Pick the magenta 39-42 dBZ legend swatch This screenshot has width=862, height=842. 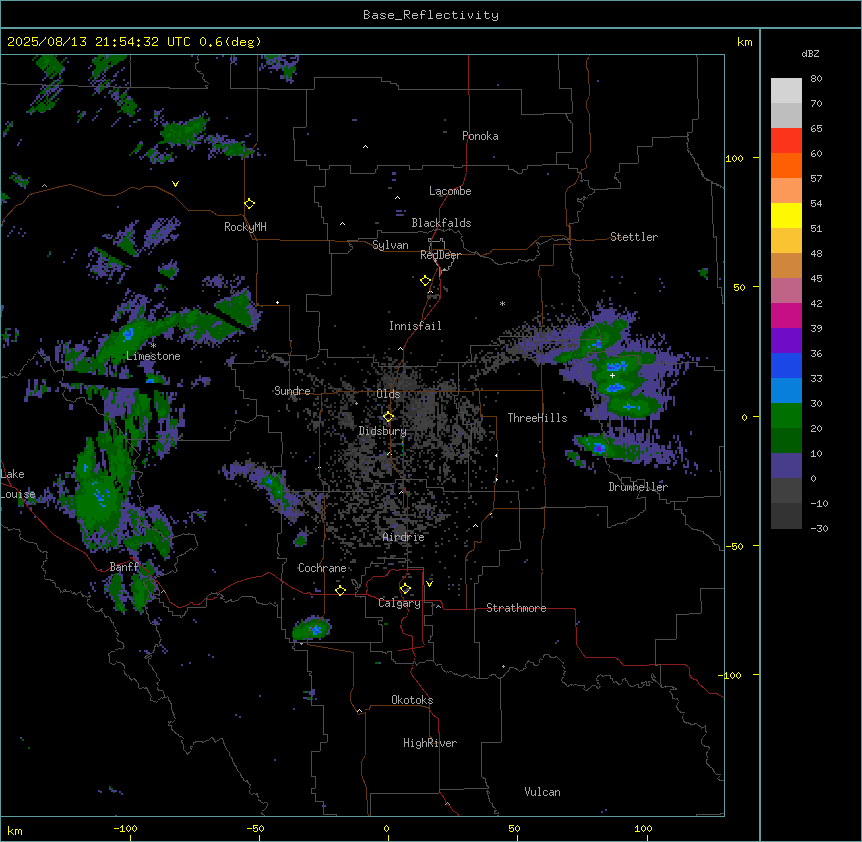tap(786, 315)
